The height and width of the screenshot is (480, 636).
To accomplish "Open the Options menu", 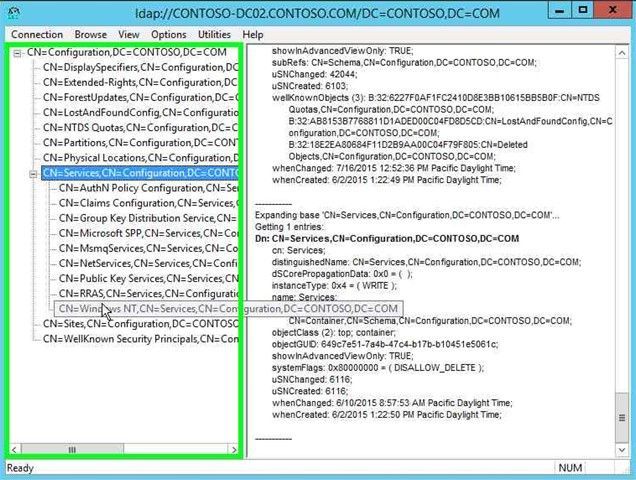I will [169, 34].
